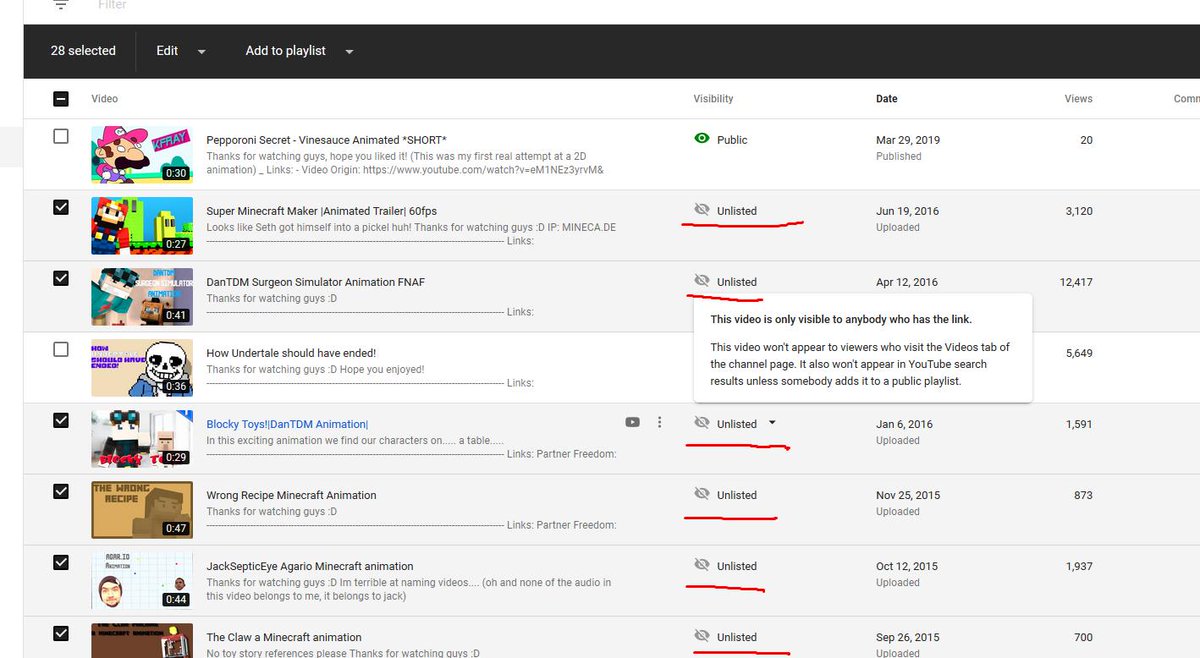Open Super Minecraft Maker Animated Trailer title
Viewport: 1200px width, 658px height.
[x=321, y=211]
